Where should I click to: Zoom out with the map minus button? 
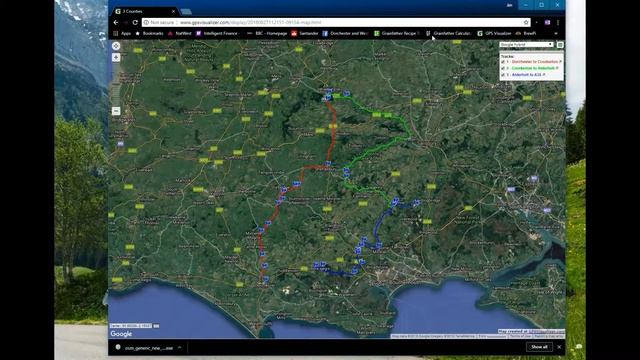tap(116, 111)
